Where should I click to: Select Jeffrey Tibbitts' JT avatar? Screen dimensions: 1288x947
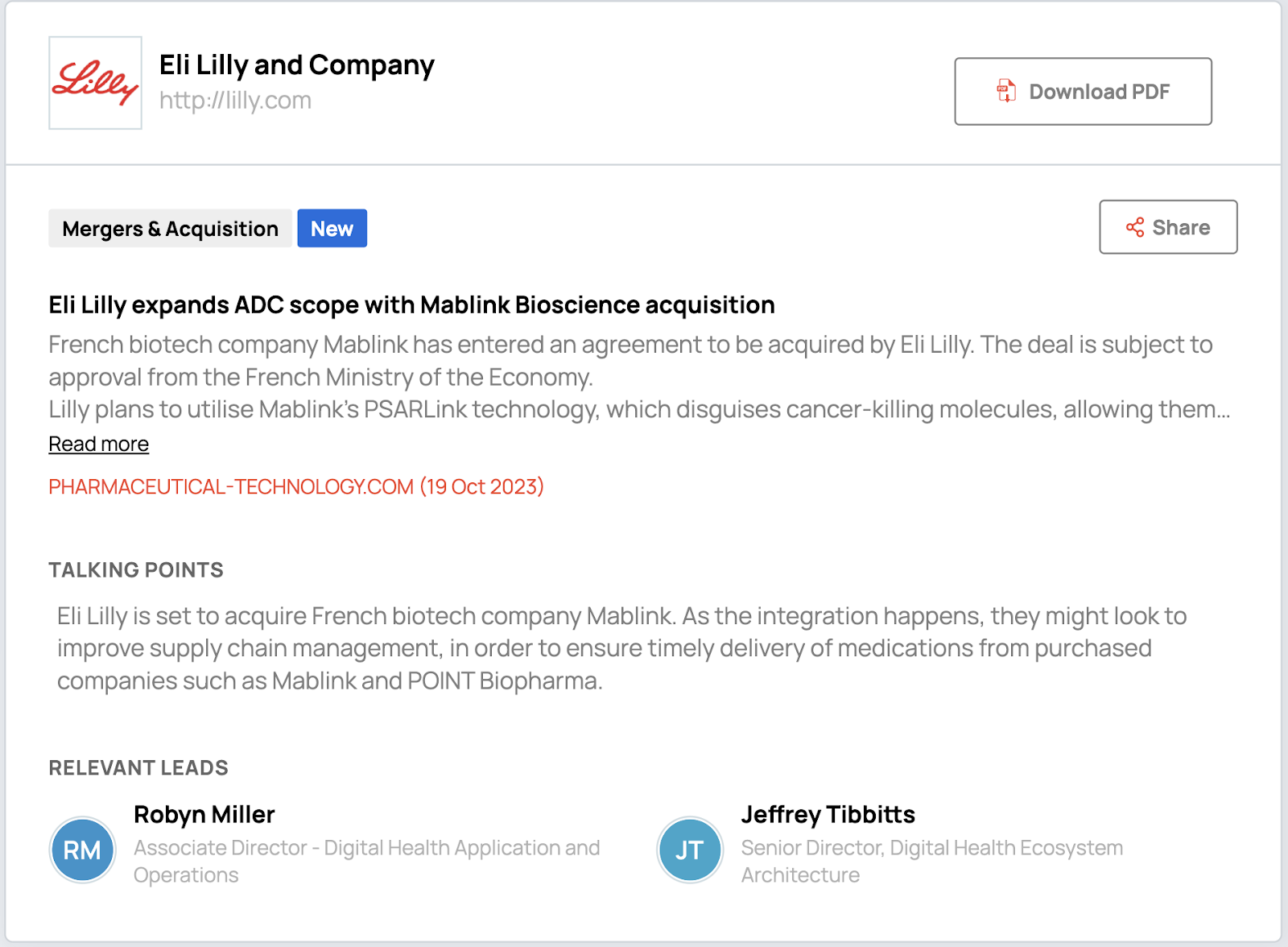click(688, 850)
